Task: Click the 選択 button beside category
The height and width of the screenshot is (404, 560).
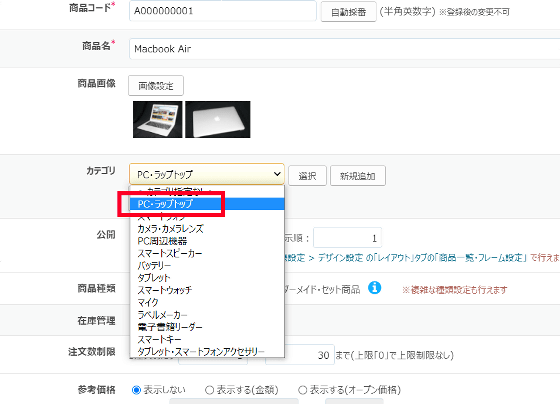Action: pos(307,176)
